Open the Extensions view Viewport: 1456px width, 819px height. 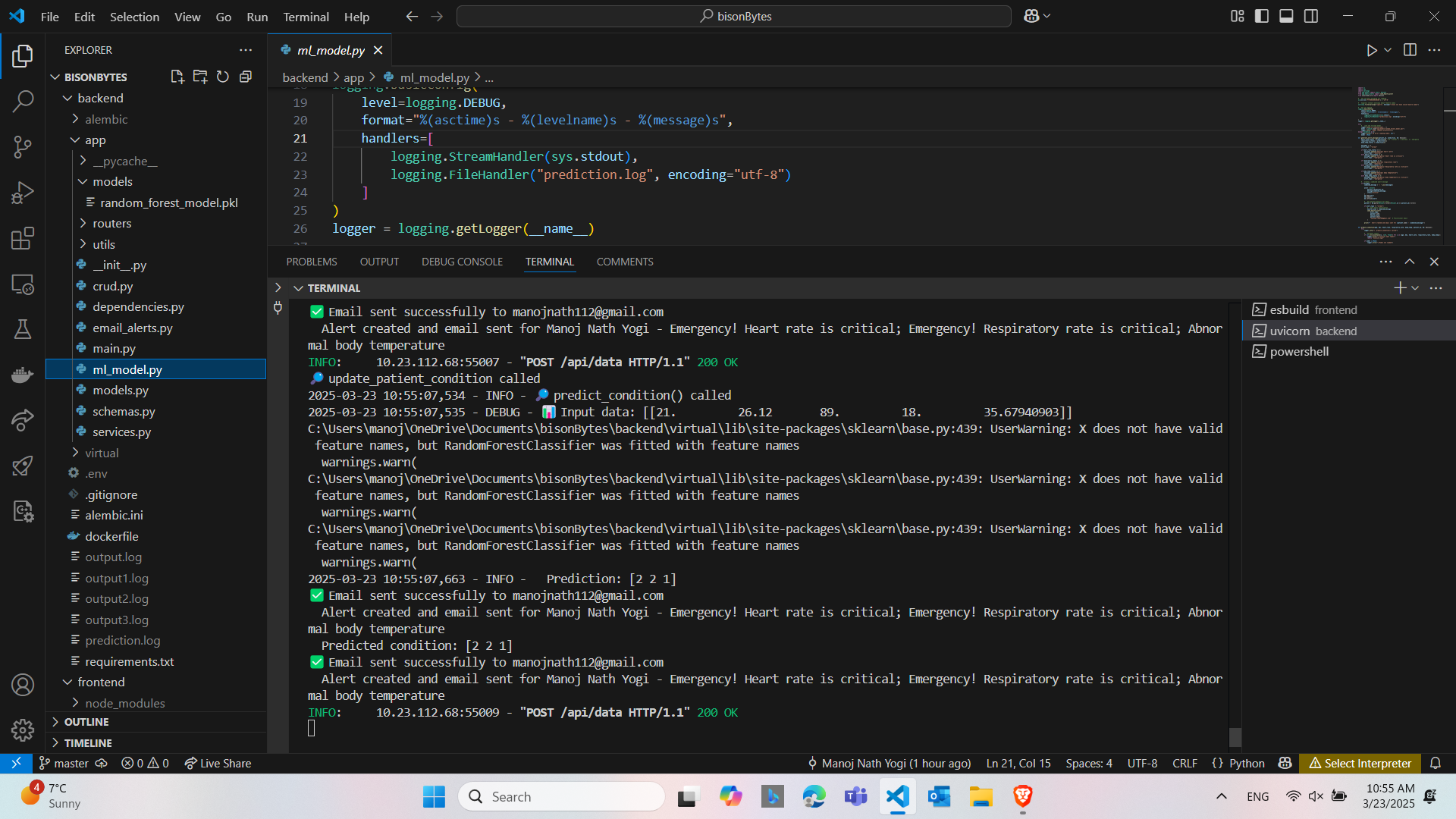[23, 238]
